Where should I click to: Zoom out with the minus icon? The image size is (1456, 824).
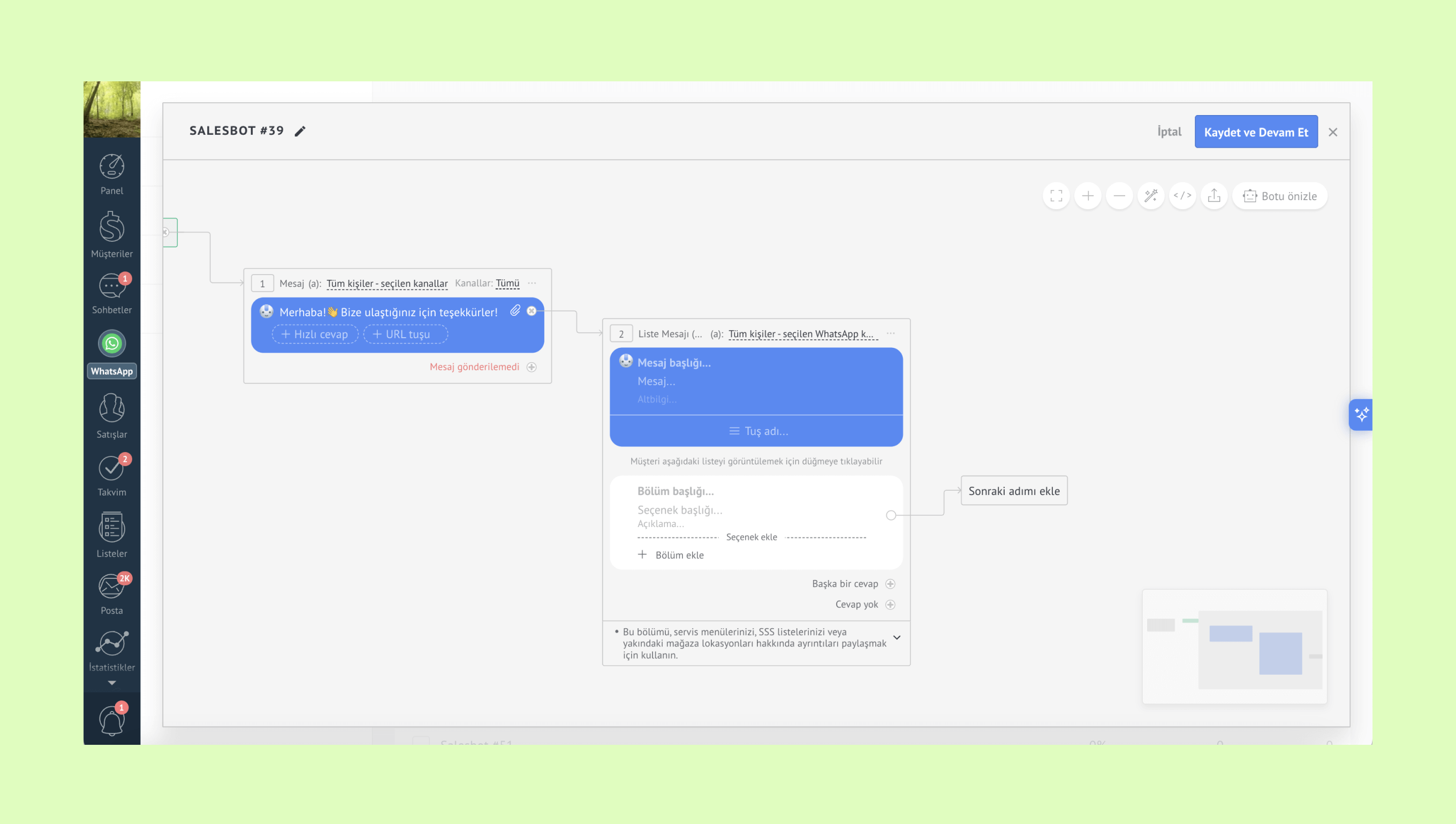[x=1119, y=196]
